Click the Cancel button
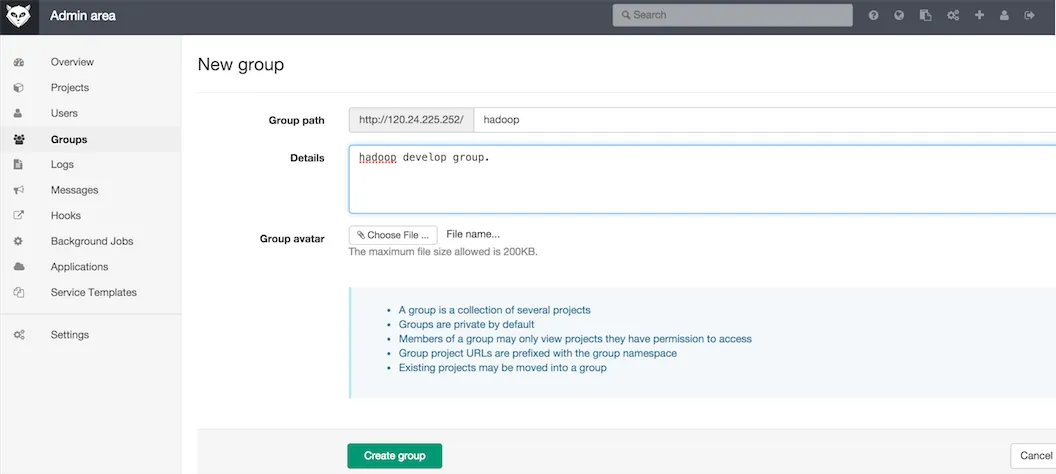The width and height of the screenshot is (1056, 474). (x=1035, y=456)
